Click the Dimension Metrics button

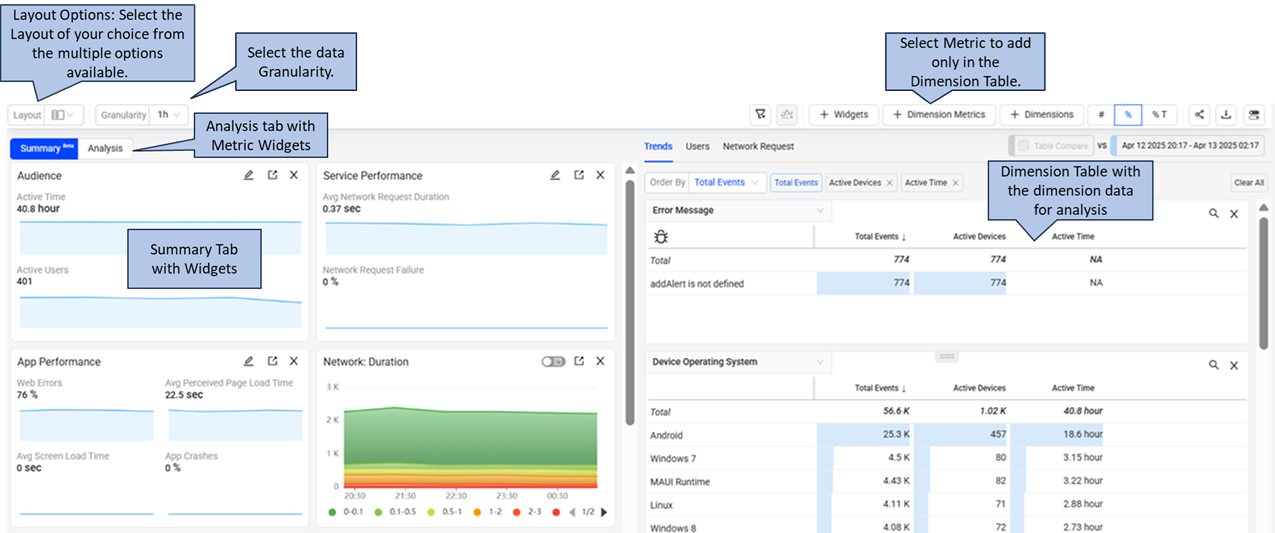click(x=939, y=115)
